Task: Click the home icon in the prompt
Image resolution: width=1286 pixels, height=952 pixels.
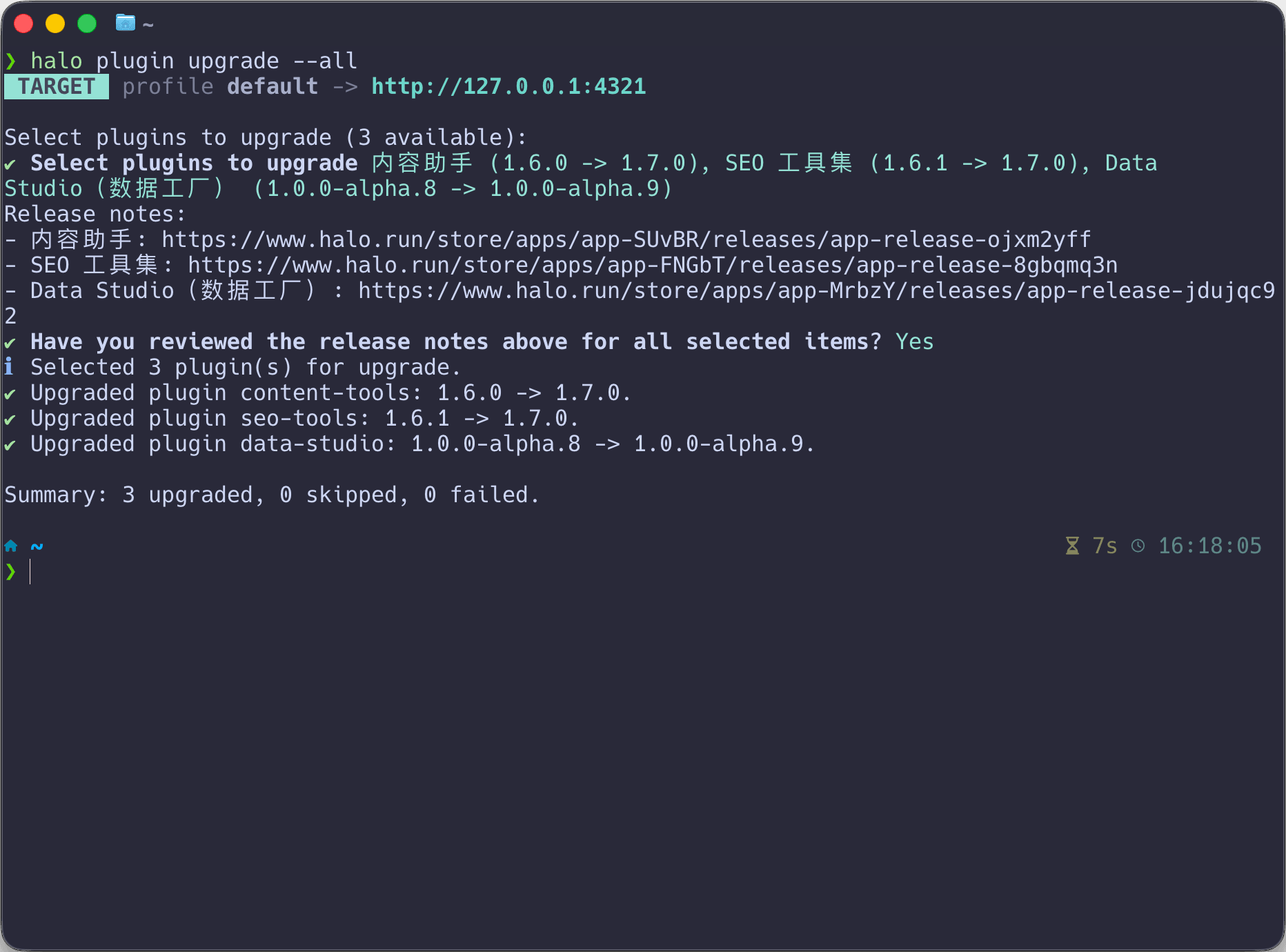Action: (x=11, y=546)
